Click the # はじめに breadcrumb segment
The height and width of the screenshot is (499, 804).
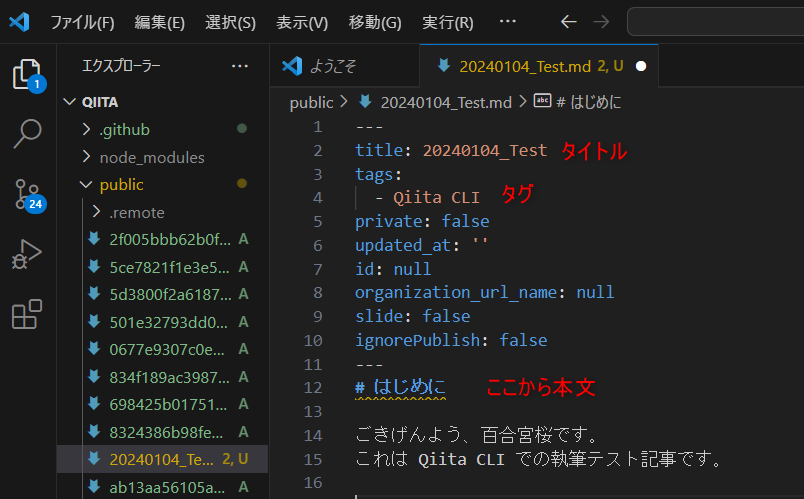pos(588,103)
